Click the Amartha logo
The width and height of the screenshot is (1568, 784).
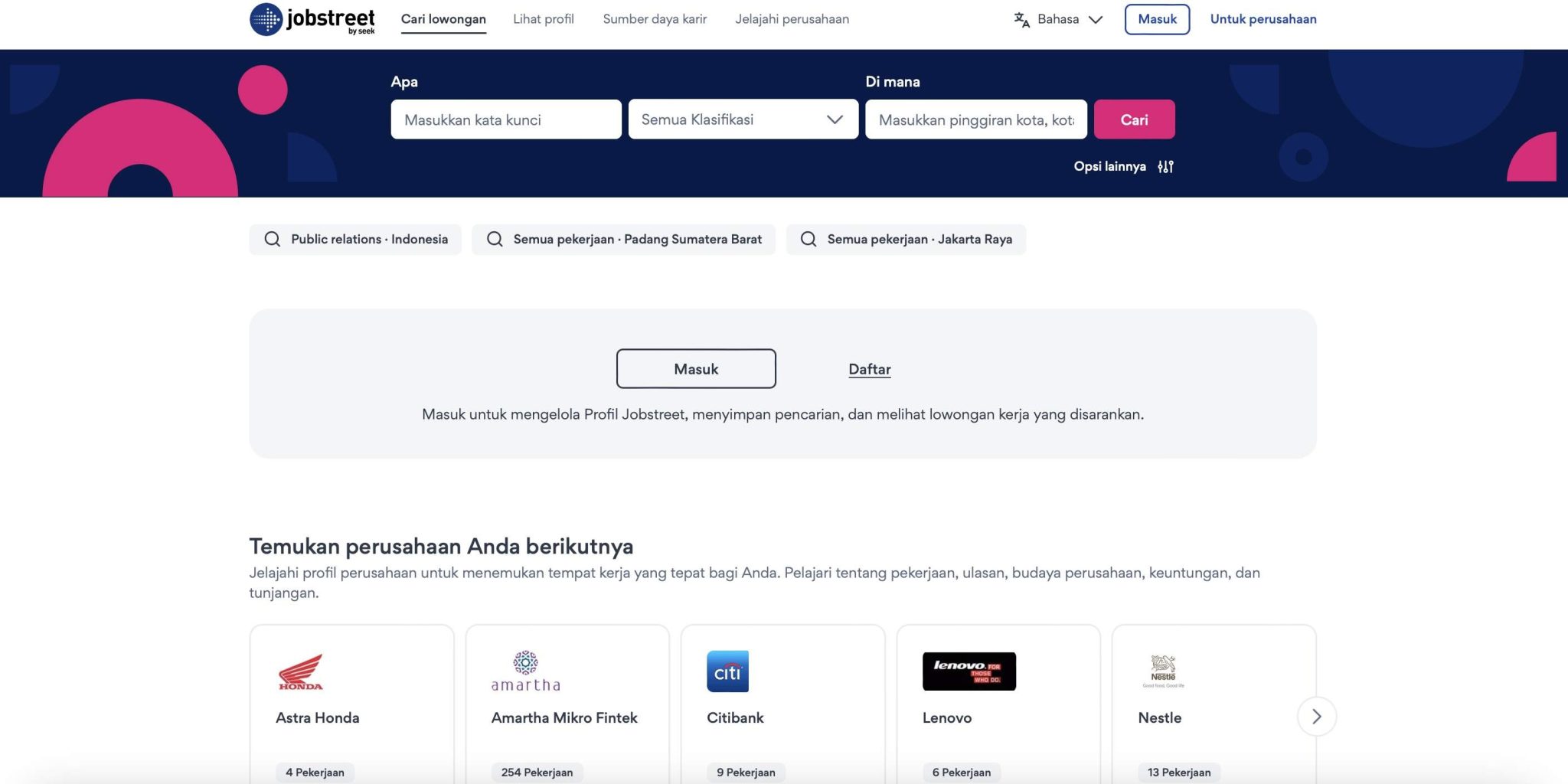[x=525, y=671]
